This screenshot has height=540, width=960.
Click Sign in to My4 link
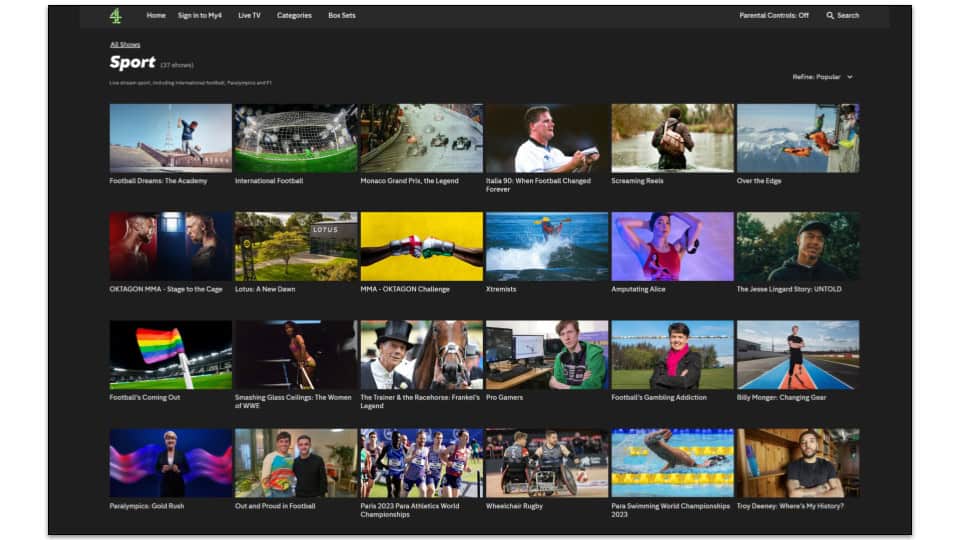point(200,15)
